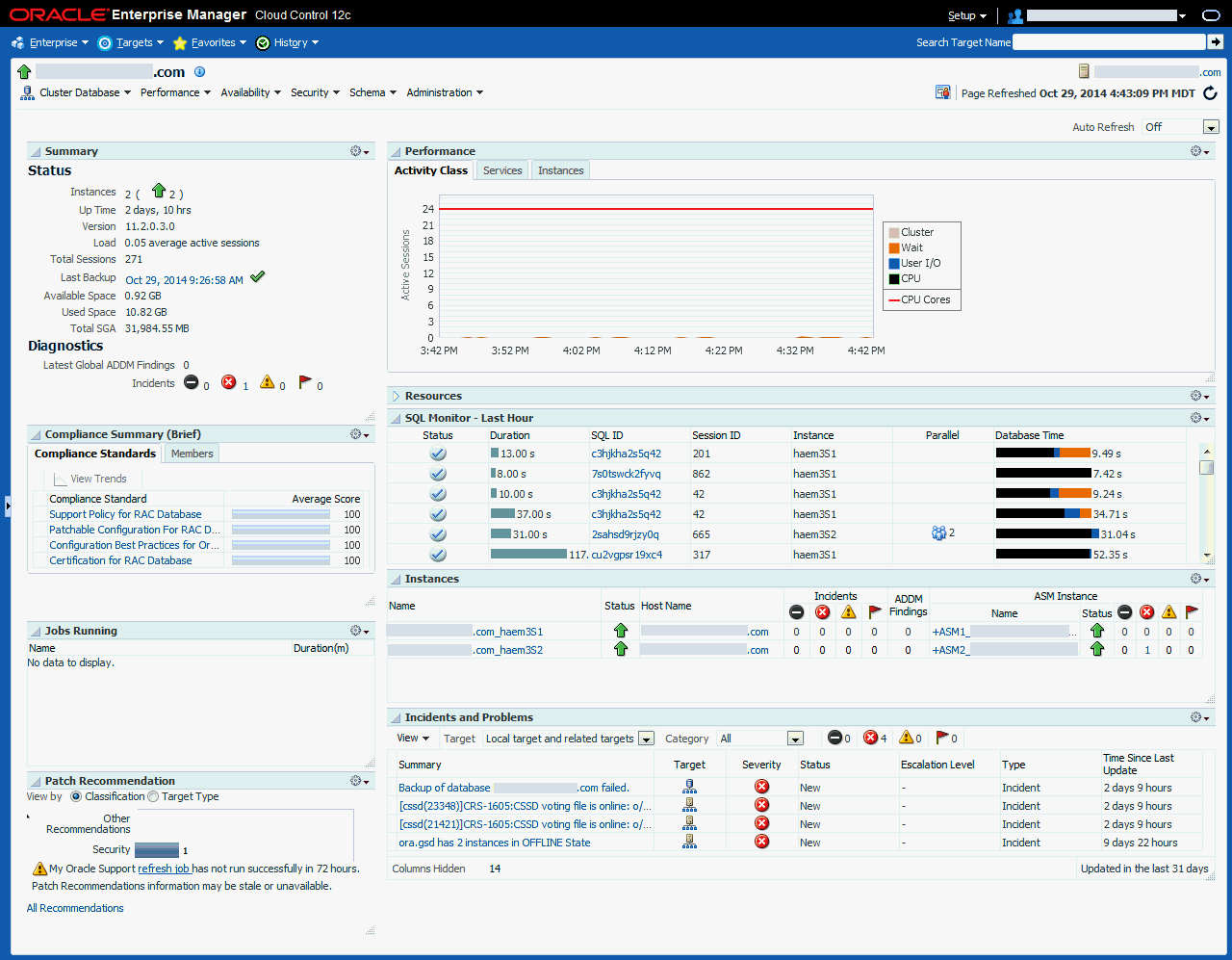Click the Security patch recommendation bar
This screenshot has width=1232, height=960.
click(x=157, y=850)
